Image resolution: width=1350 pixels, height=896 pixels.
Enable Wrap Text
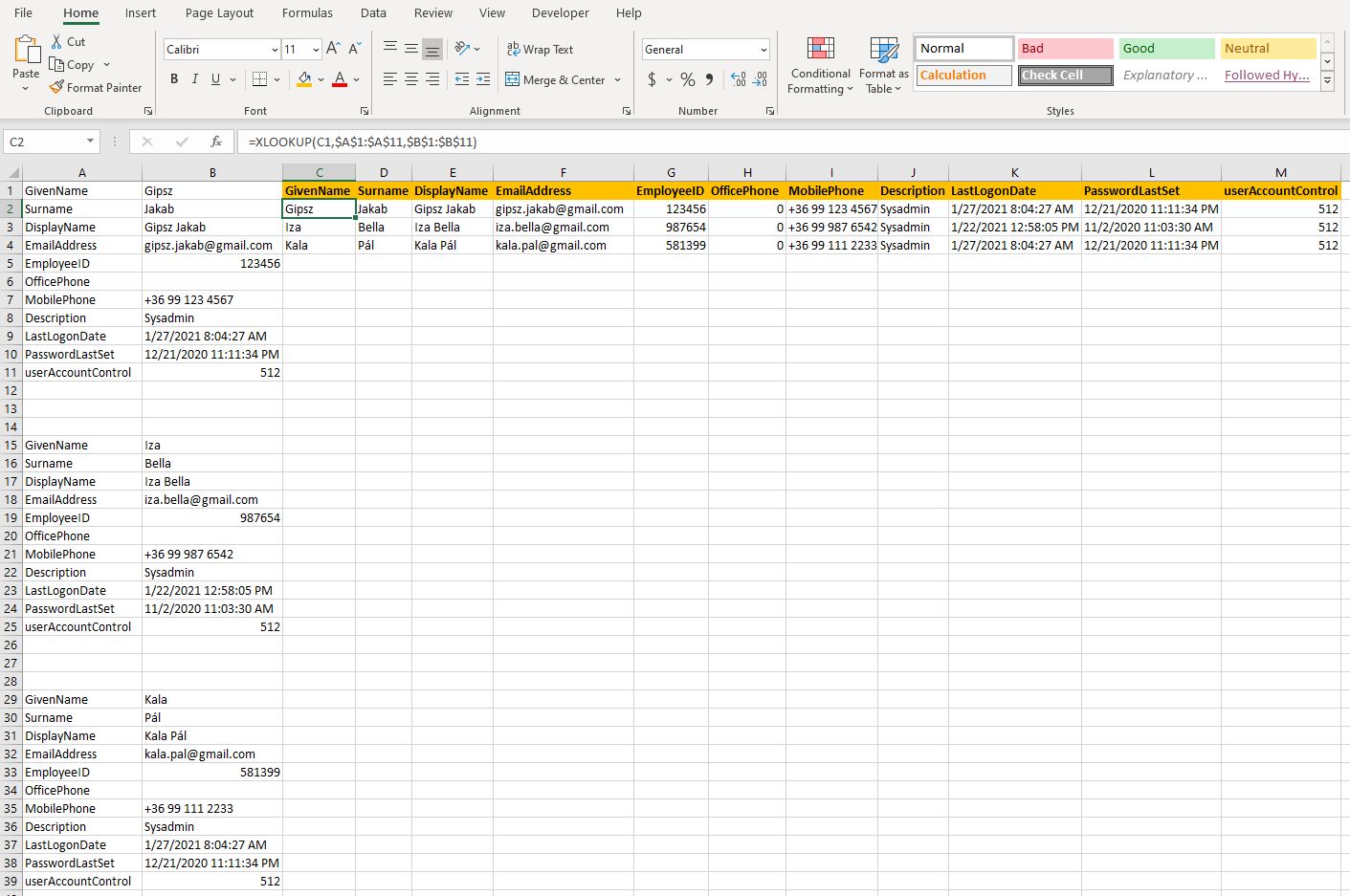540,49
